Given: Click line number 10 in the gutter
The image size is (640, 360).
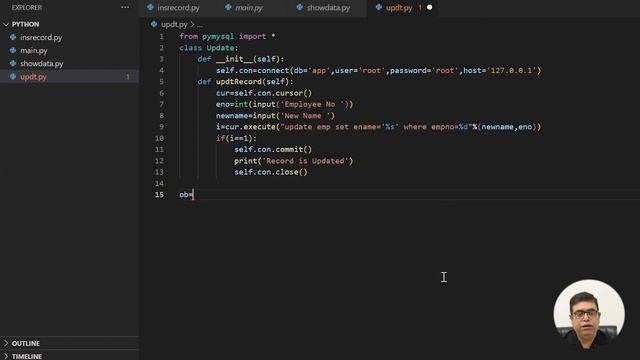Looking at the screenshot, I should coord(159,138).
